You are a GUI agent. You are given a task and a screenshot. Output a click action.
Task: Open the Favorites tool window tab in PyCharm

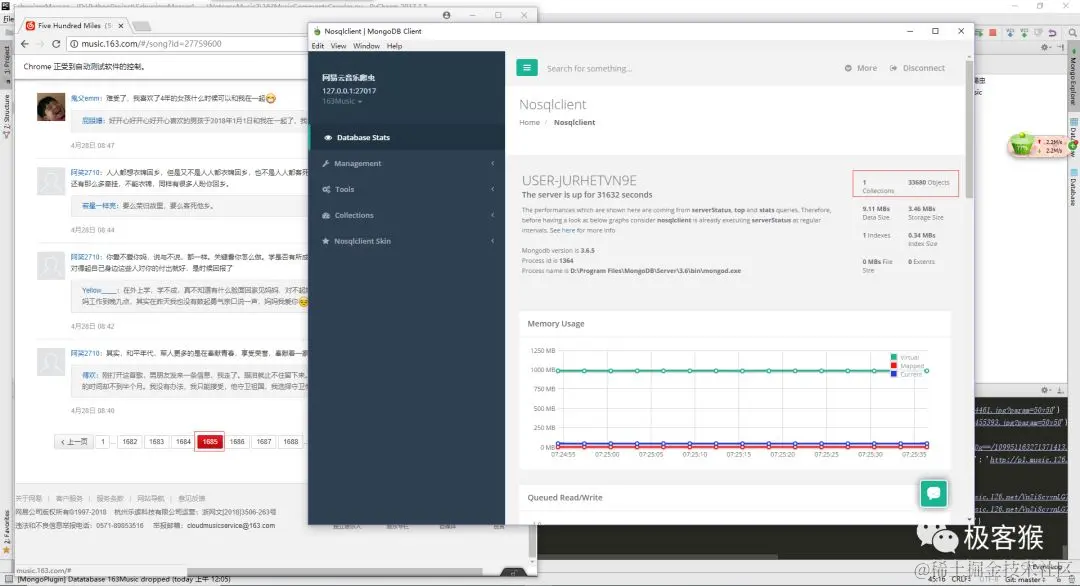pos(6,532)
